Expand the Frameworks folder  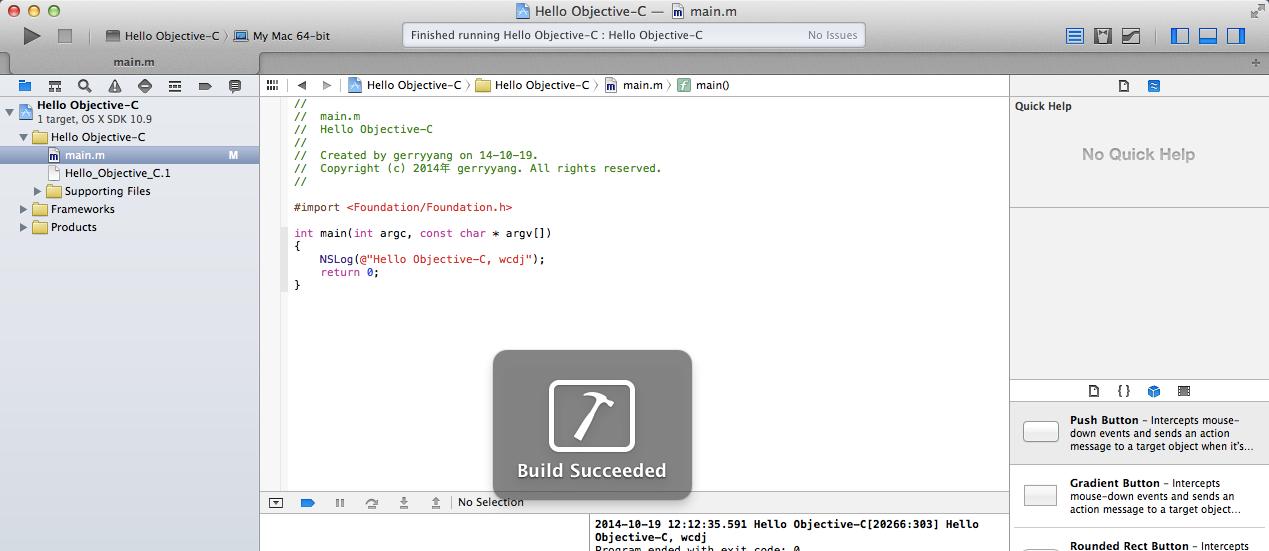coord(24,209)
